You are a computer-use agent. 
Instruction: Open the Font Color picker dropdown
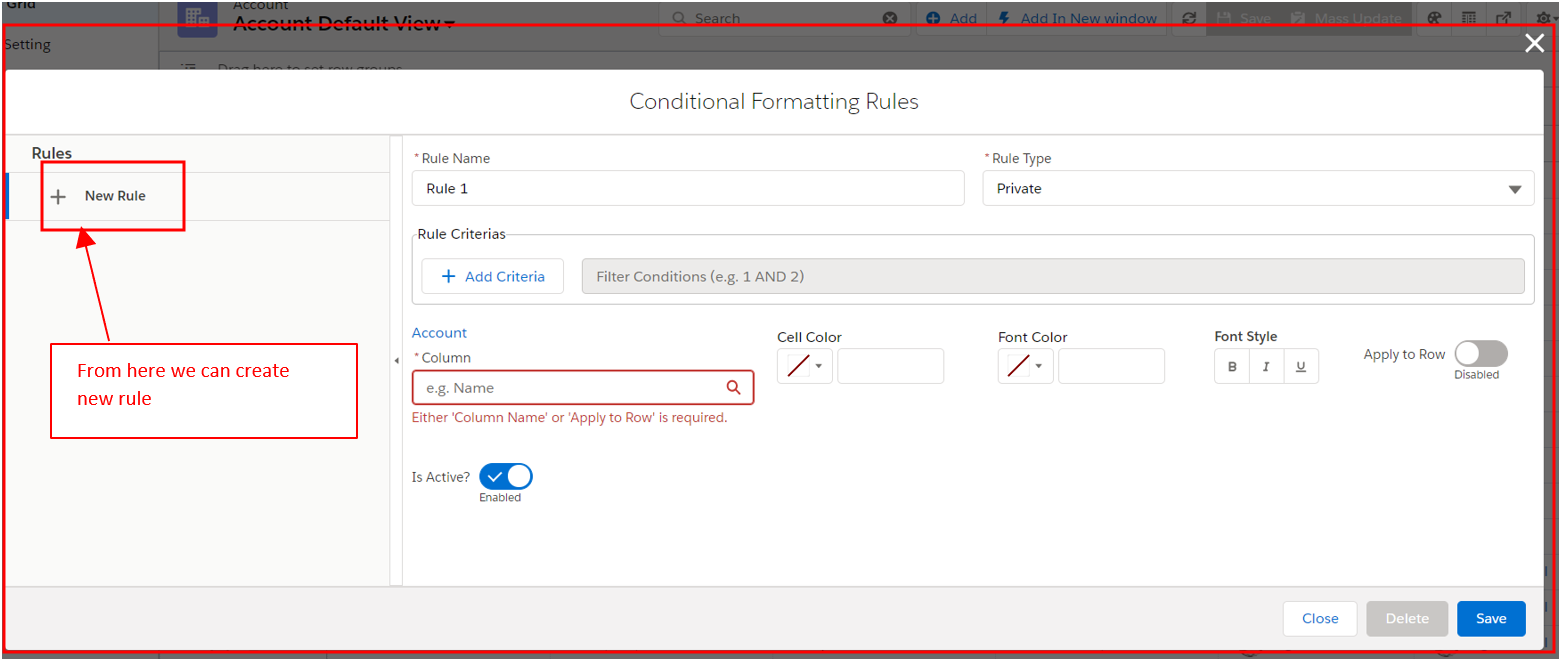pyautogui.click(x=1026, y=367)
